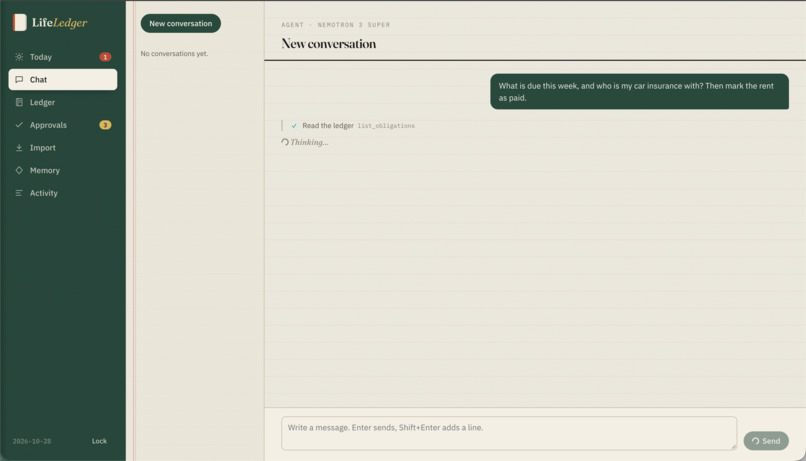
Task: Click the Read the ledger step
Action: click(x=328, y=125)
